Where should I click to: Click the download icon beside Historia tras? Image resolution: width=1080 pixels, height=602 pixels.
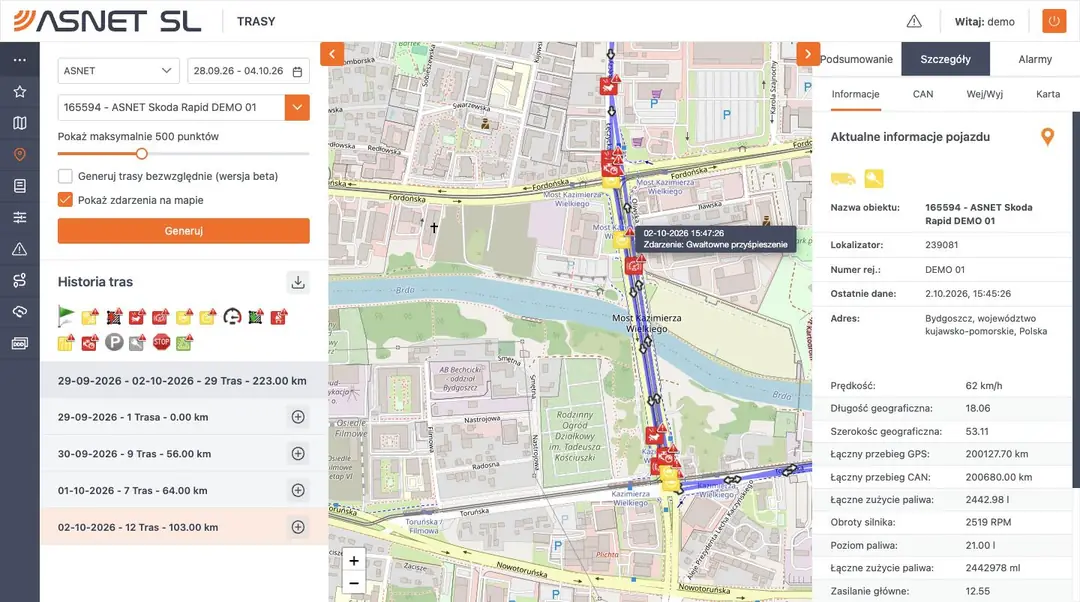coord(298,282)
